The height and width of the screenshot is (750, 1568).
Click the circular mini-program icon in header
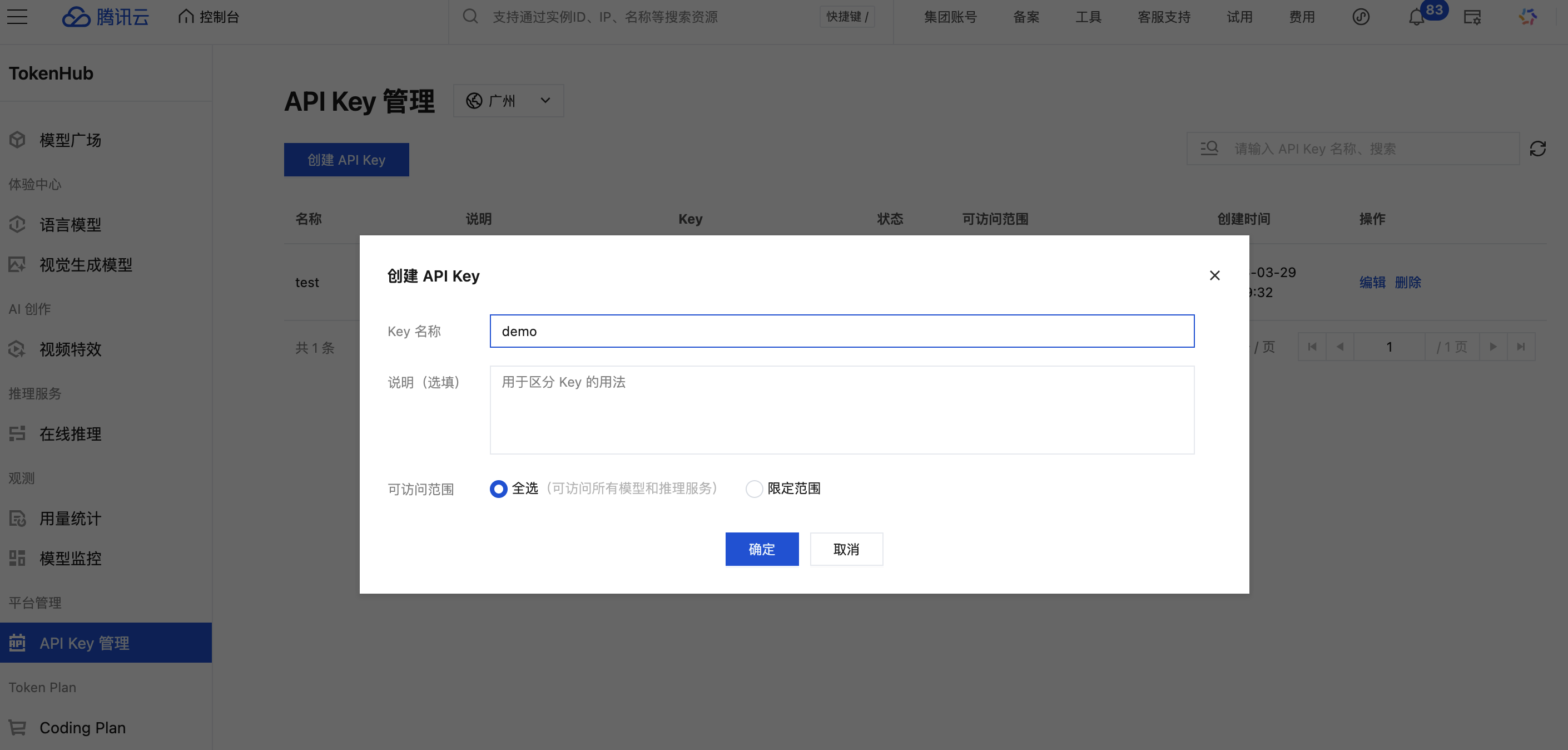pyautogui.click(x=1361, y=17)
